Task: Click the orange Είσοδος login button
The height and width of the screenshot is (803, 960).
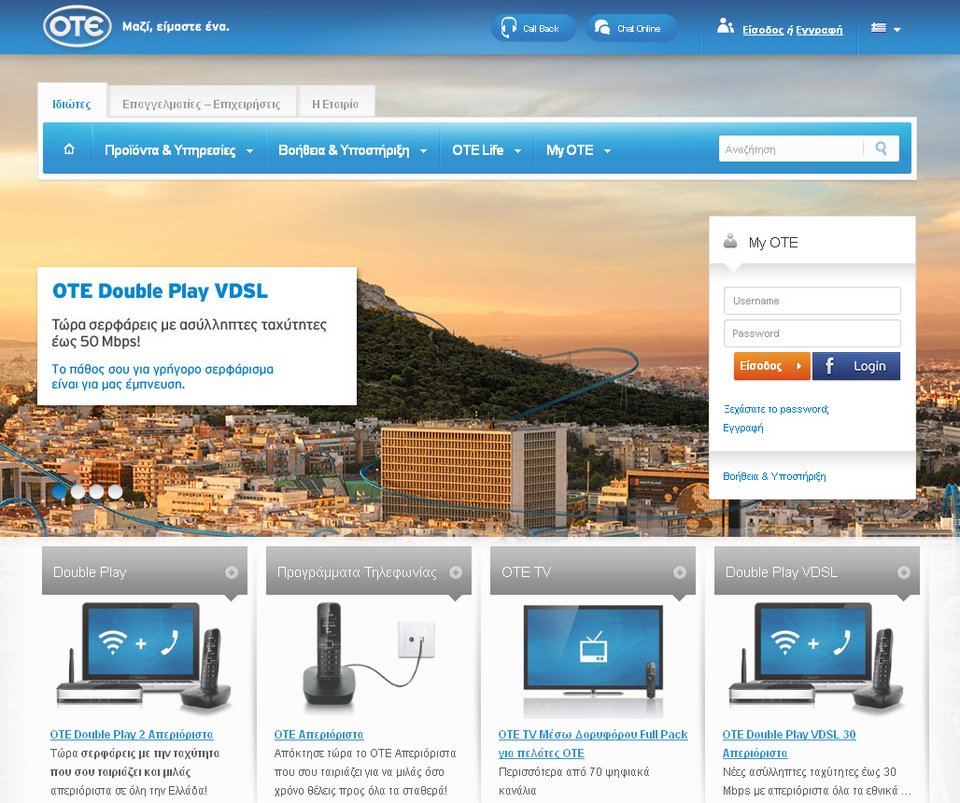Action: [x=771, y=366]
